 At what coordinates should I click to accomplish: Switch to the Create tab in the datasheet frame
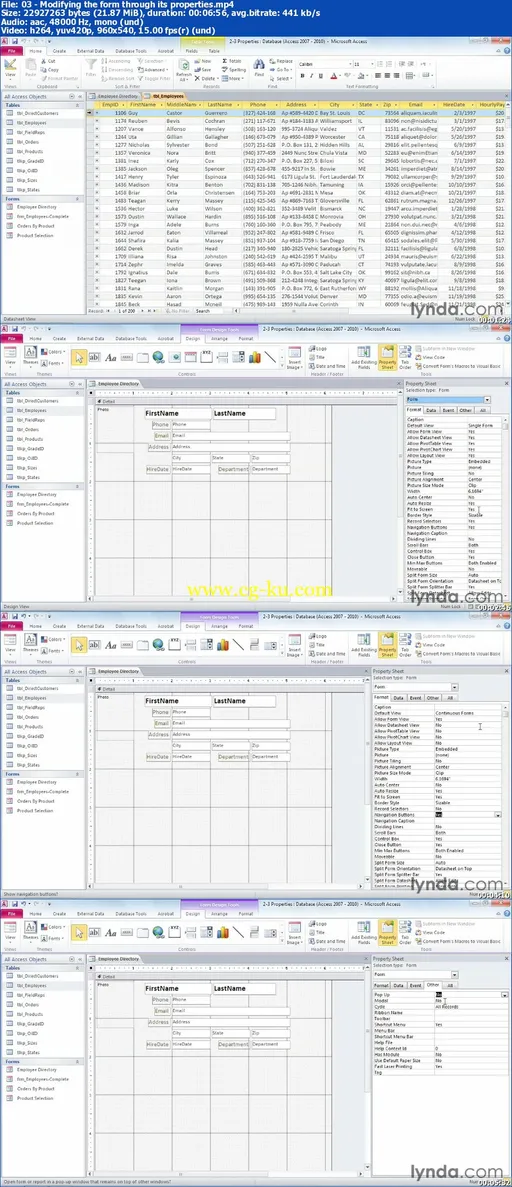click(x=59, y=51)
